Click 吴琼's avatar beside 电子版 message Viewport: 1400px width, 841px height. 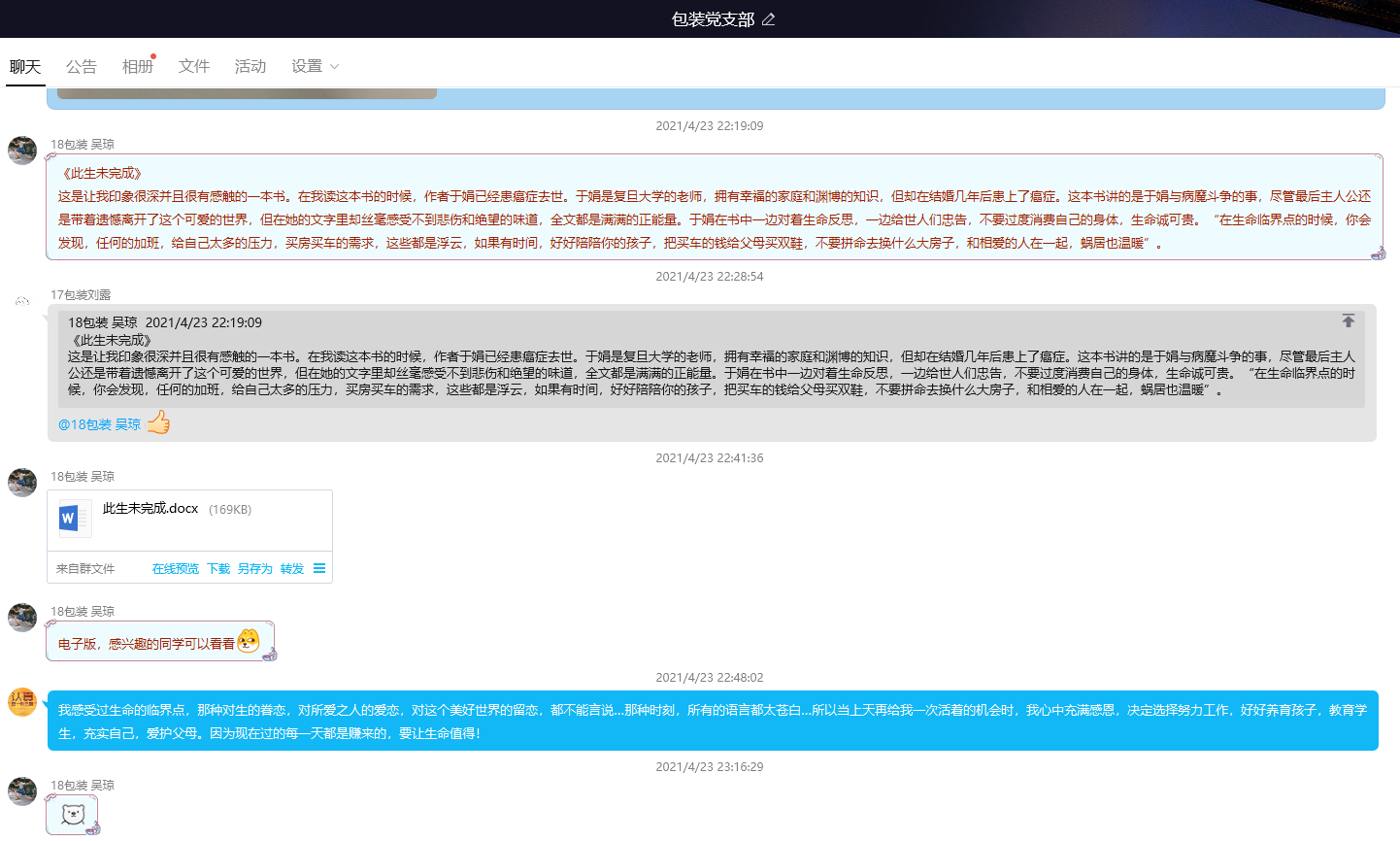pos(22,618)
